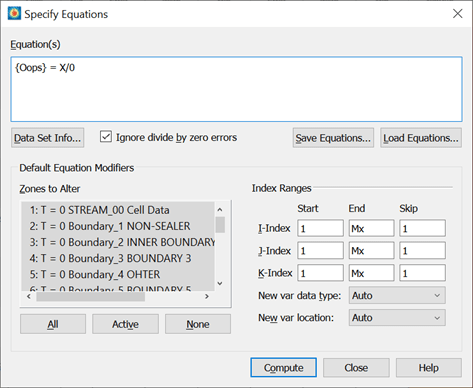The image size is (473, 388).
Task: Click K-Index End field
Action: click(x=371, y=273)
